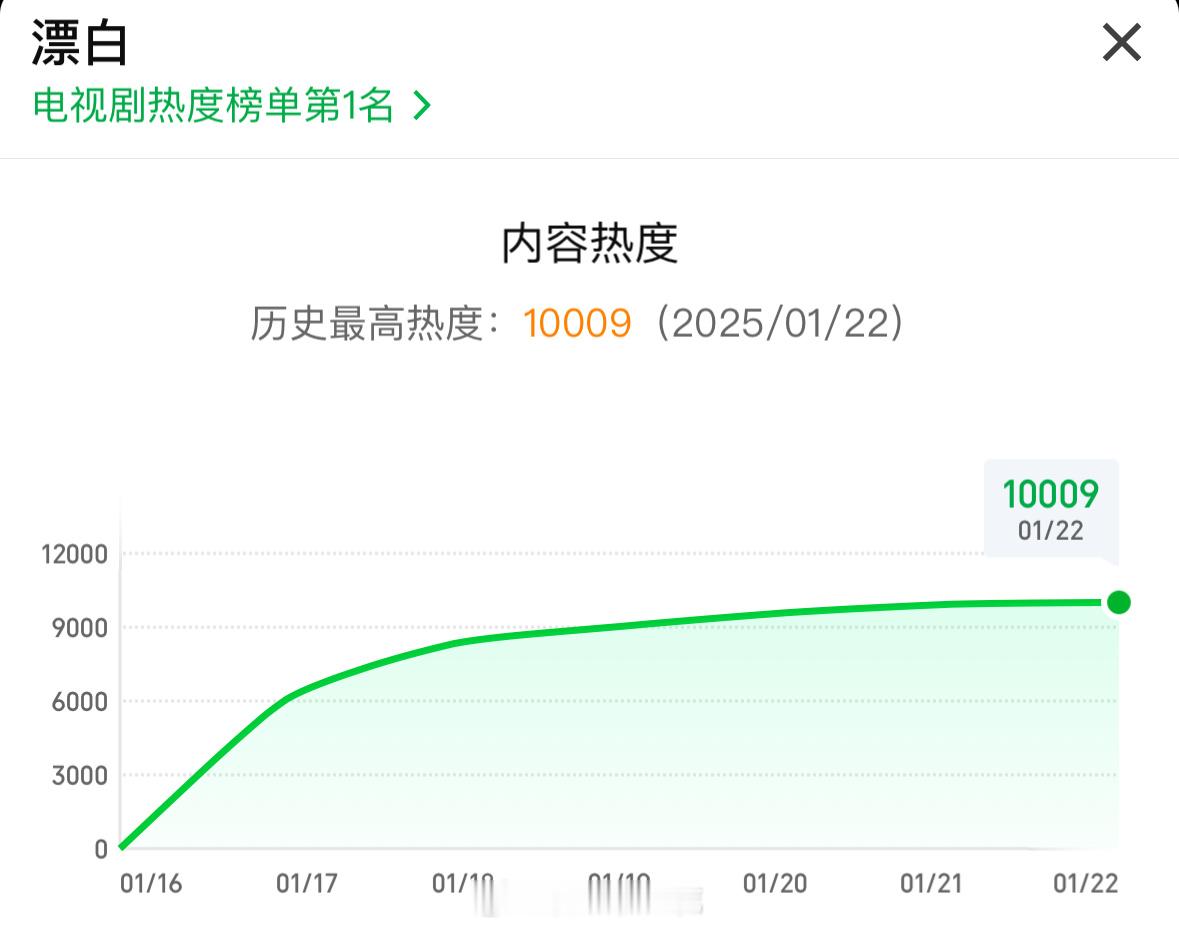Tap the 漂白 title text
The image size is (1179, 928).
coord(79,42)
